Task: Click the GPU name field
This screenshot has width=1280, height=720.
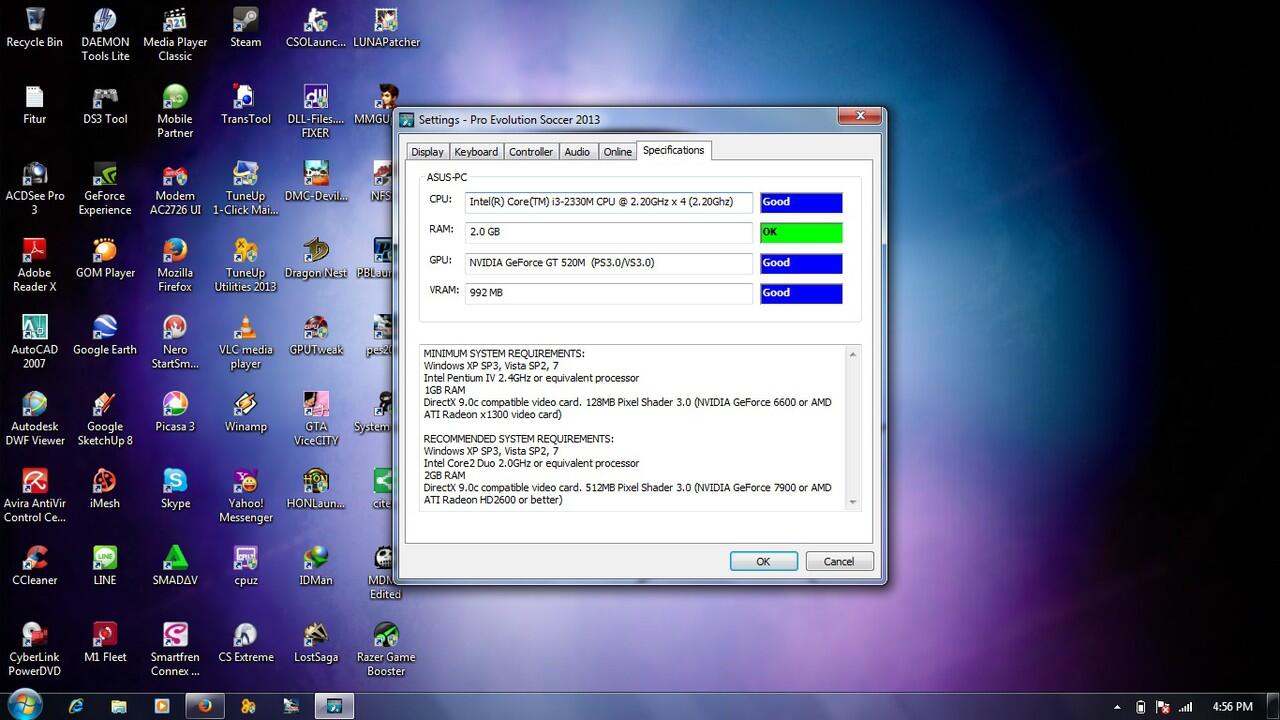Action: (x=609, y=263)
